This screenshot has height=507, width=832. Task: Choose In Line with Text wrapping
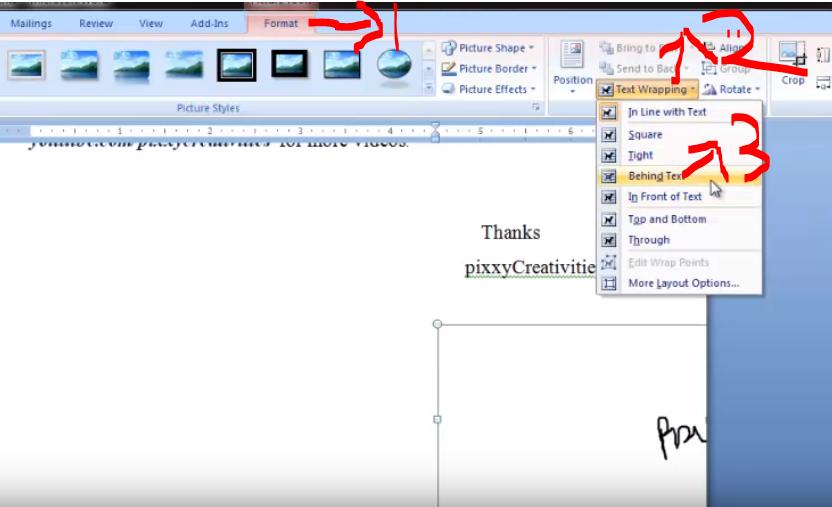pyautogui.click(x=680, y=112)
